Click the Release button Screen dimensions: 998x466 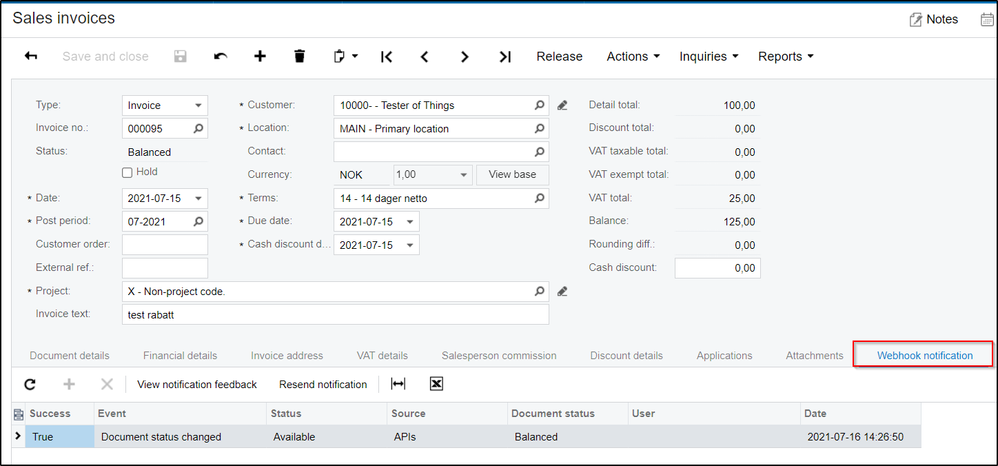559,57
